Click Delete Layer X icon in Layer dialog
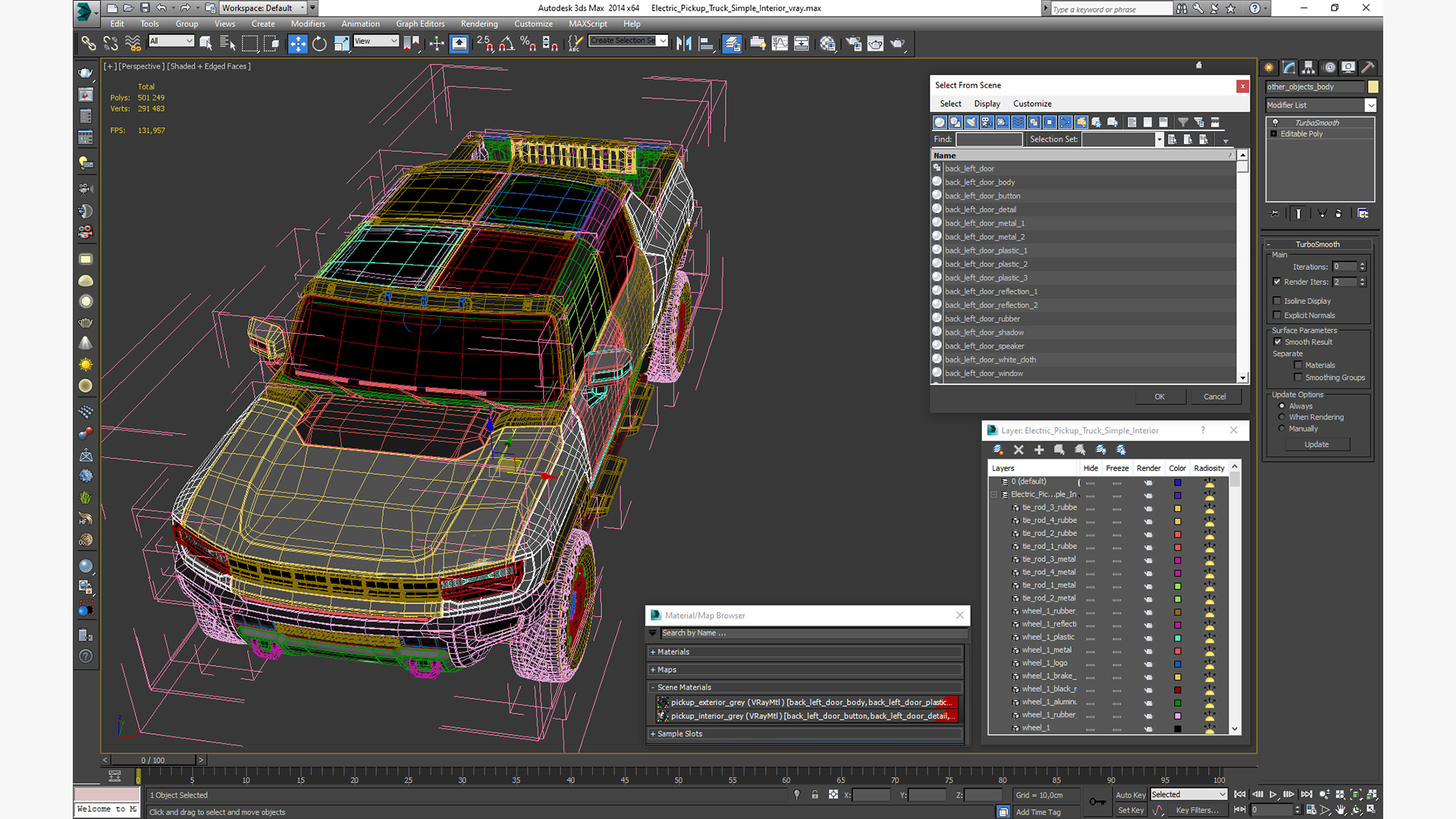The height and width of the screenshot is (819, 1456). 1018,450
